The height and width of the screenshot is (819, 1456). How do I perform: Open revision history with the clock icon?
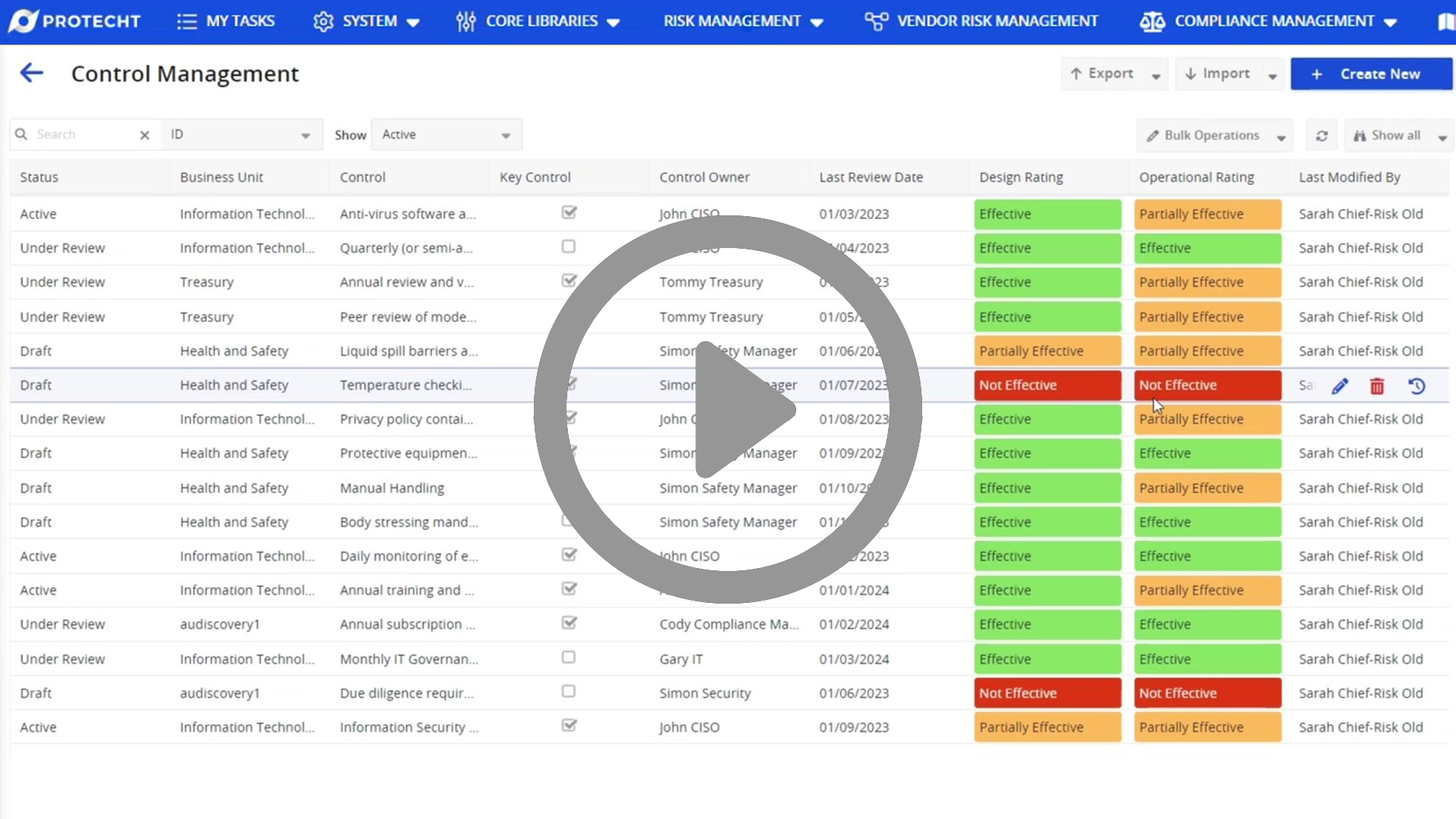pyautogui.click(x=1417, y=386)
